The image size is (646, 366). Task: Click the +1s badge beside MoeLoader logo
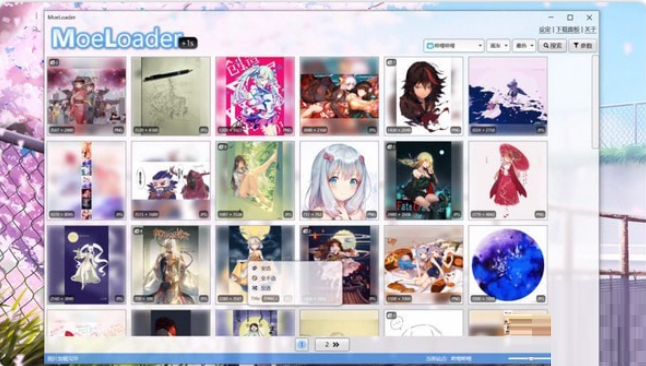tap(188, 43)
